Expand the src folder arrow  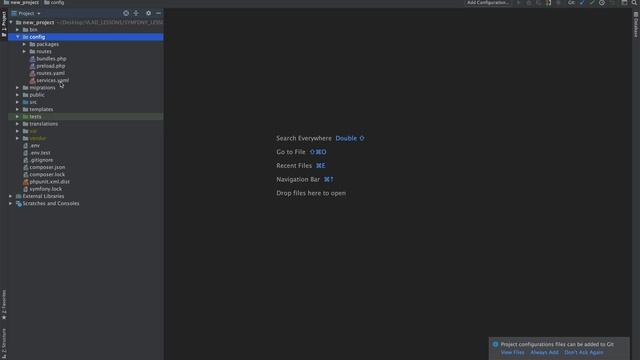coord(18,102)
